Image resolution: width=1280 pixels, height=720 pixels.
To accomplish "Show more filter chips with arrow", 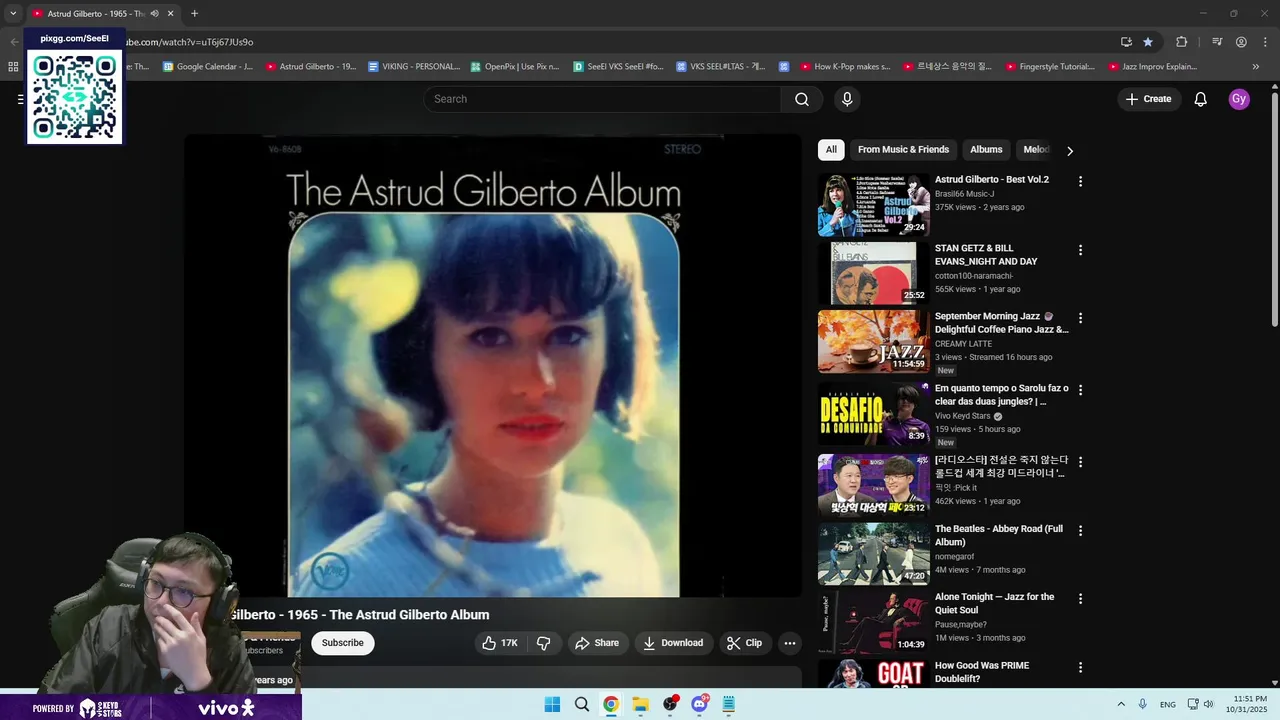I will [x=1070, y=151].
